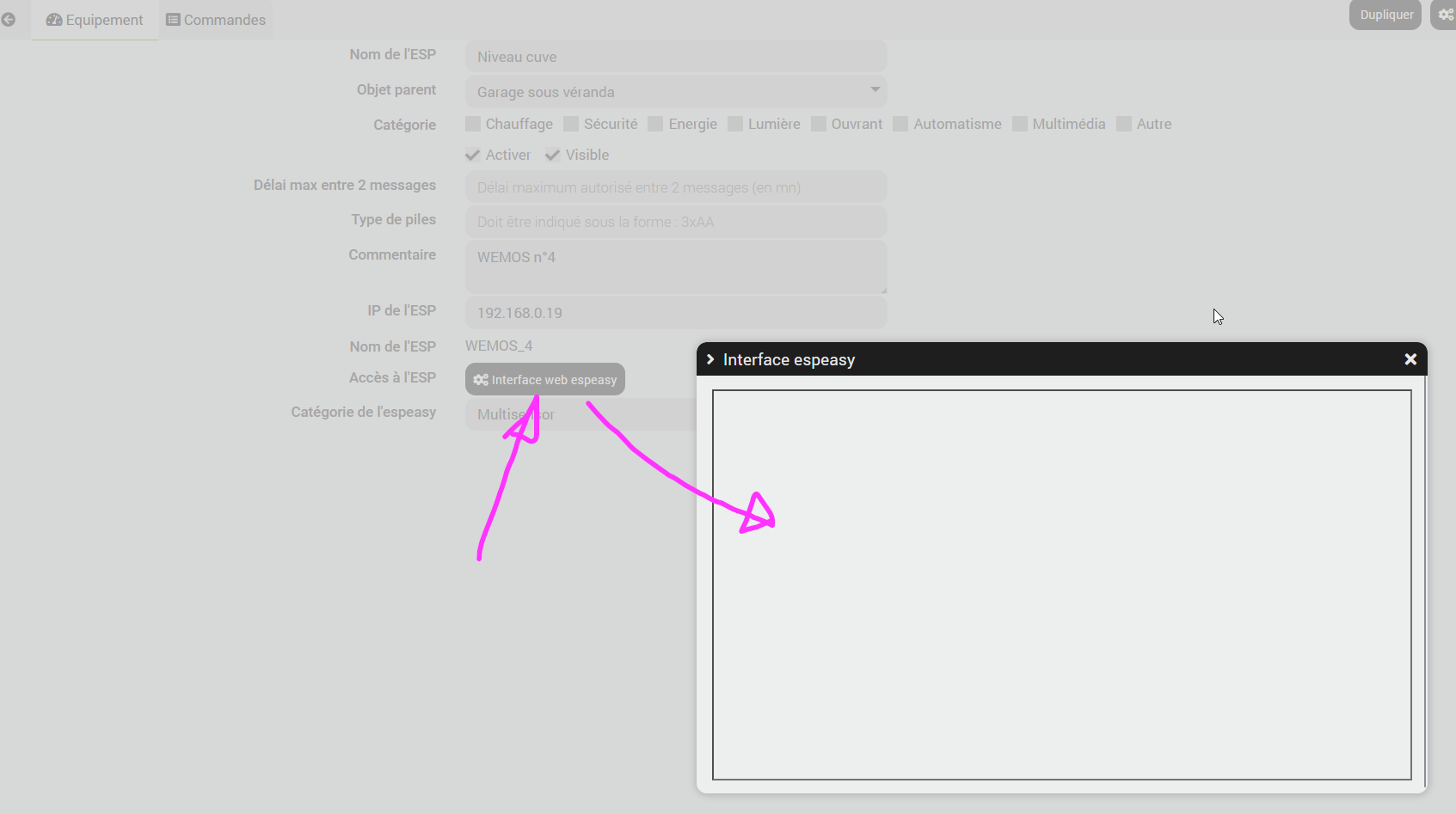Click the Délai max entre 2 messages label
Viewport: 1456px width, 814px height.
point(345,185)
